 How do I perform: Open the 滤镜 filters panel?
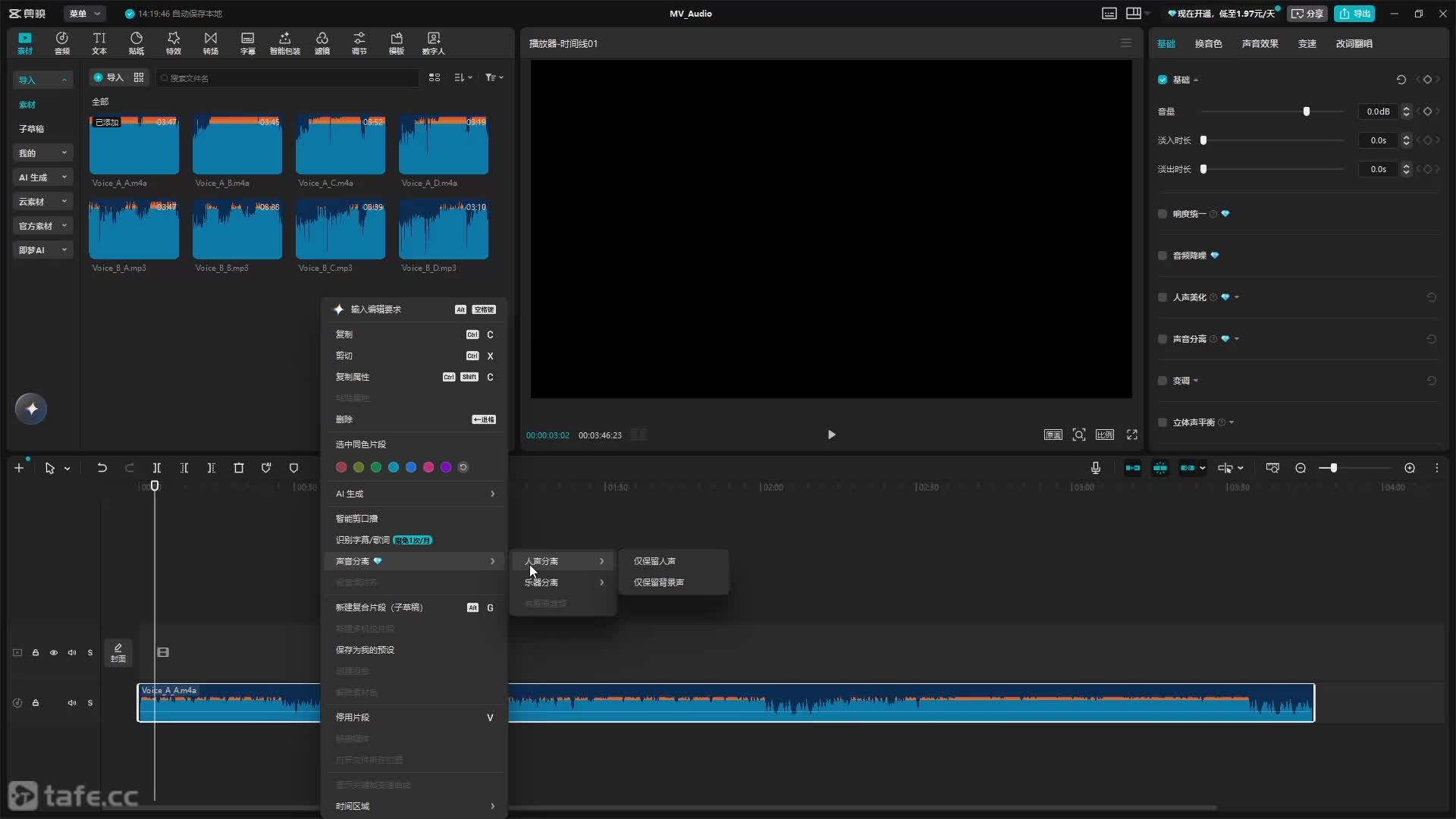[322, 43]
